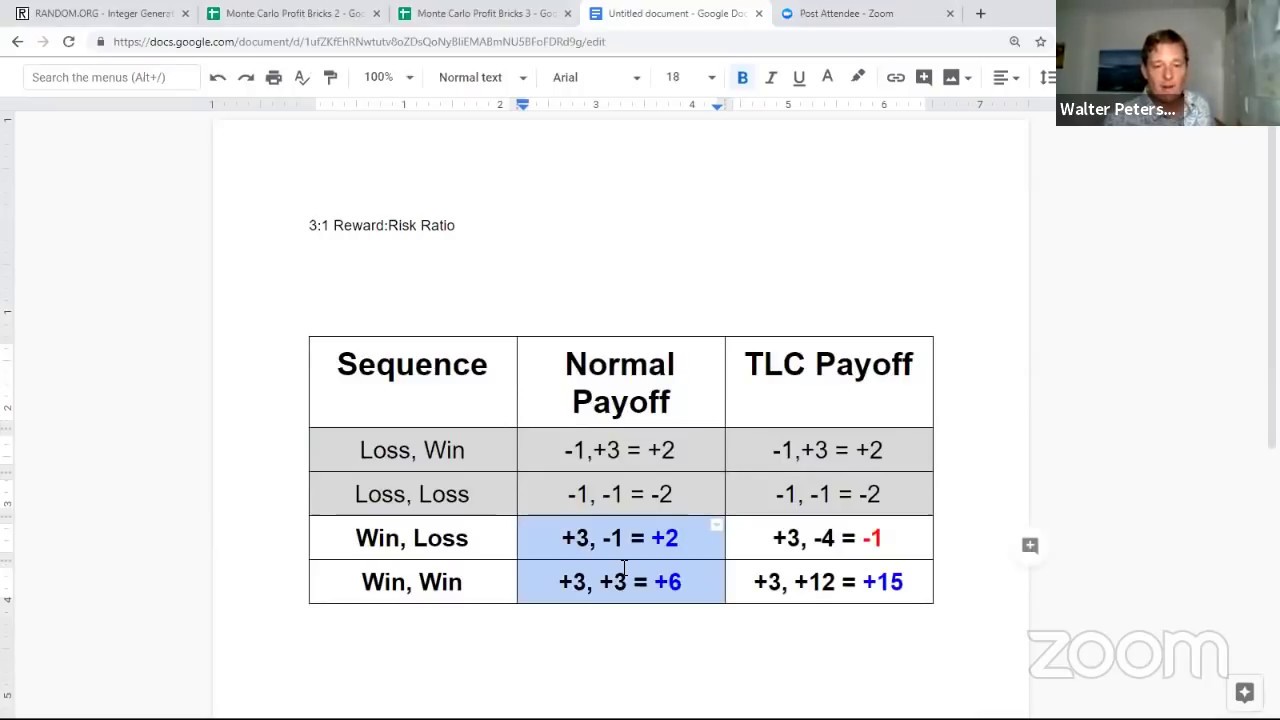Open the Arial font dropdown
1280x720 pixels.
coord(596,77)
